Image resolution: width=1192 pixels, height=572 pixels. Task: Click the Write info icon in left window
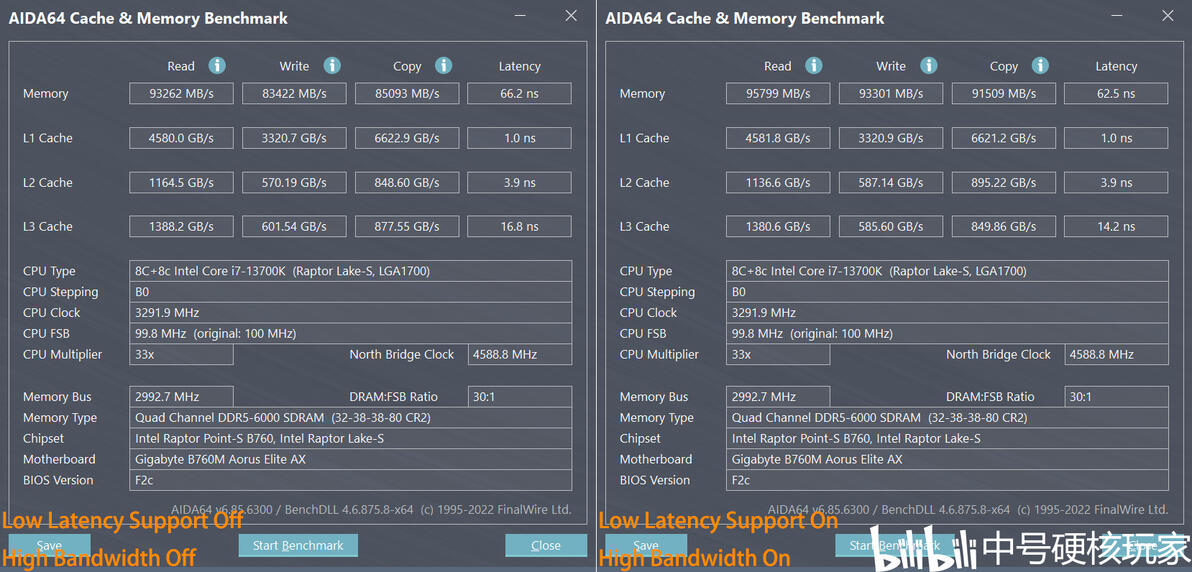(x=331, y=65)
